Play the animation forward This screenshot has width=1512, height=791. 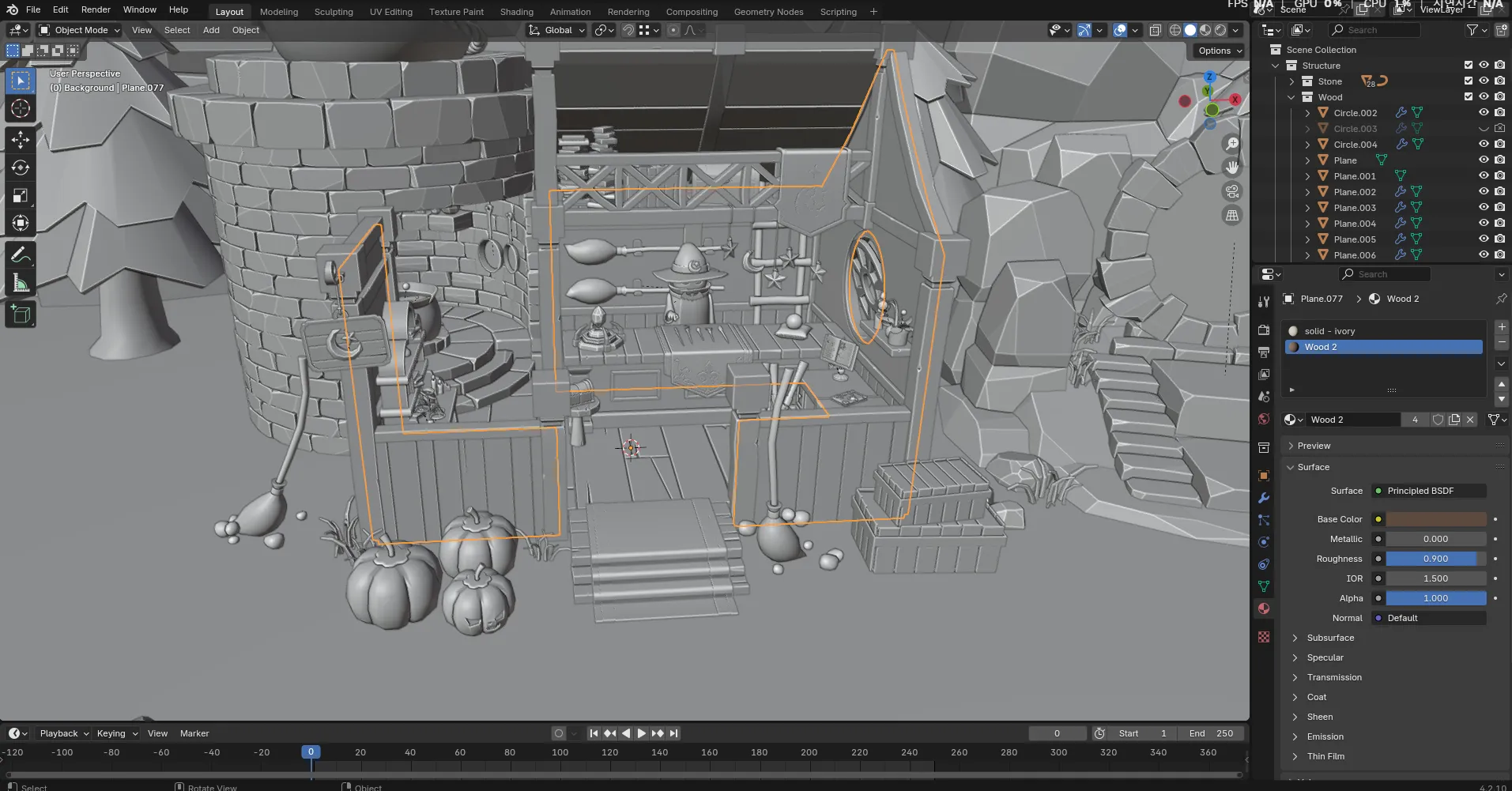(x=641, y=733)
